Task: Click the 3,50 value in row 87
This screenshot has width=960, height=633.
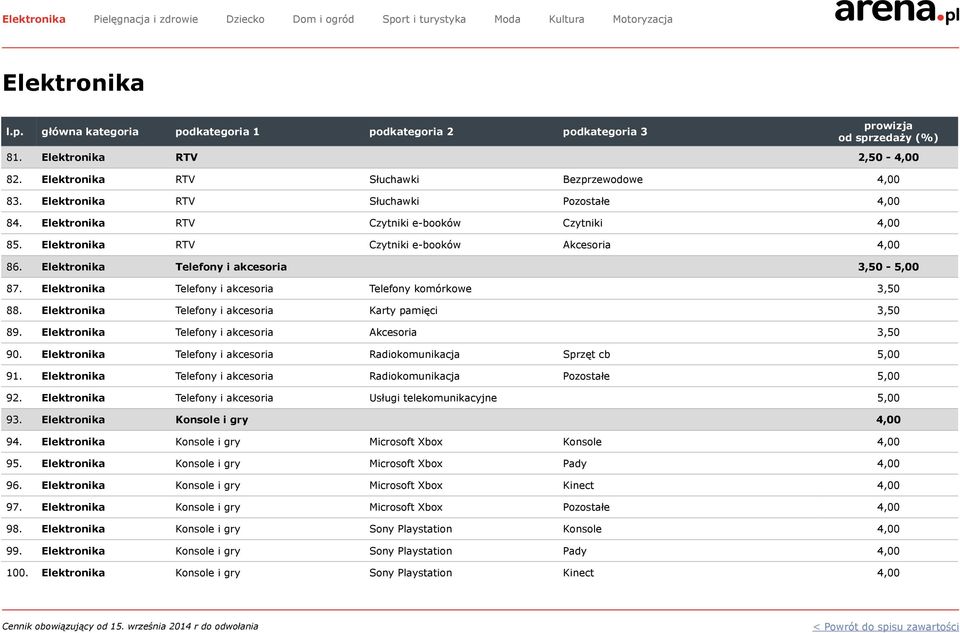Action: pyautogui.click(x=888, y=288)
